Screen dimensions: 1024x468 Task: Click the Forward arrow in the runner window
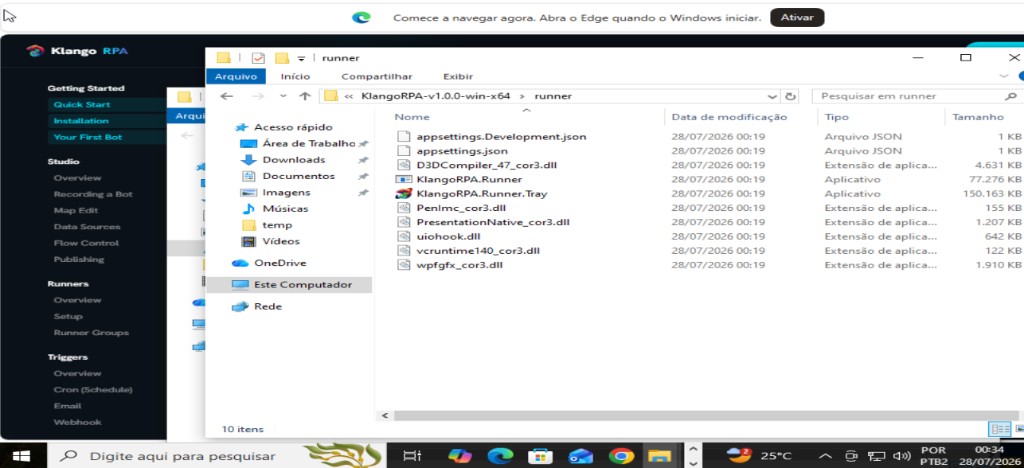258,96
